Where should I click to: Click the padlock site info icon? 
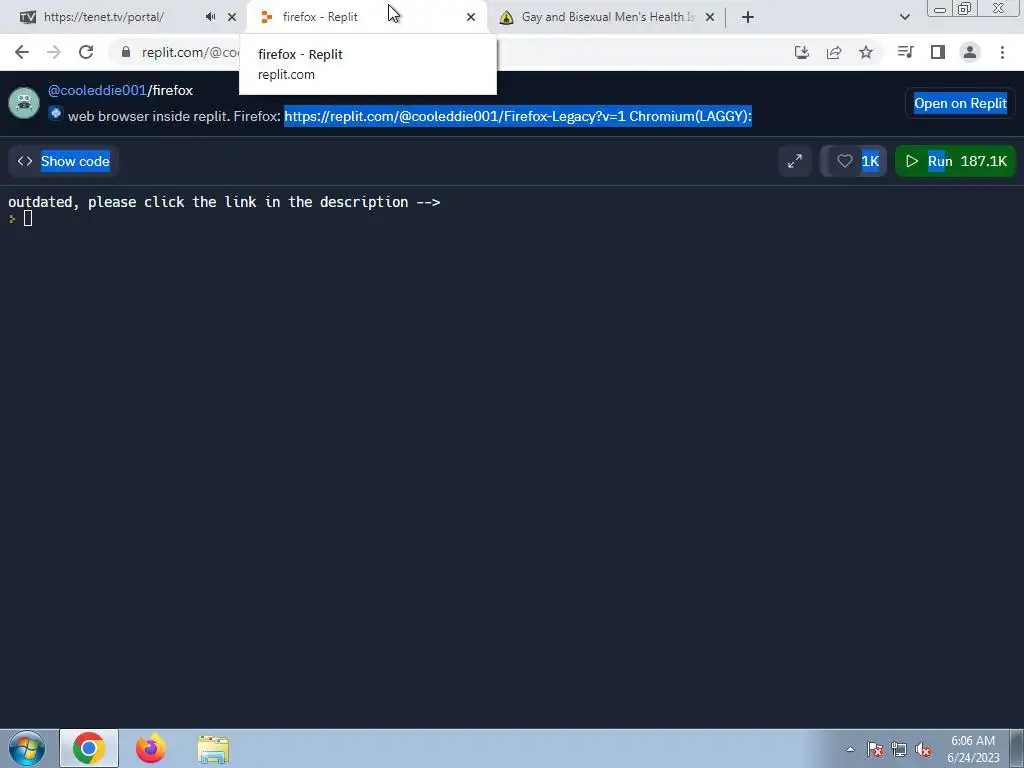click(x=125, y=52)
